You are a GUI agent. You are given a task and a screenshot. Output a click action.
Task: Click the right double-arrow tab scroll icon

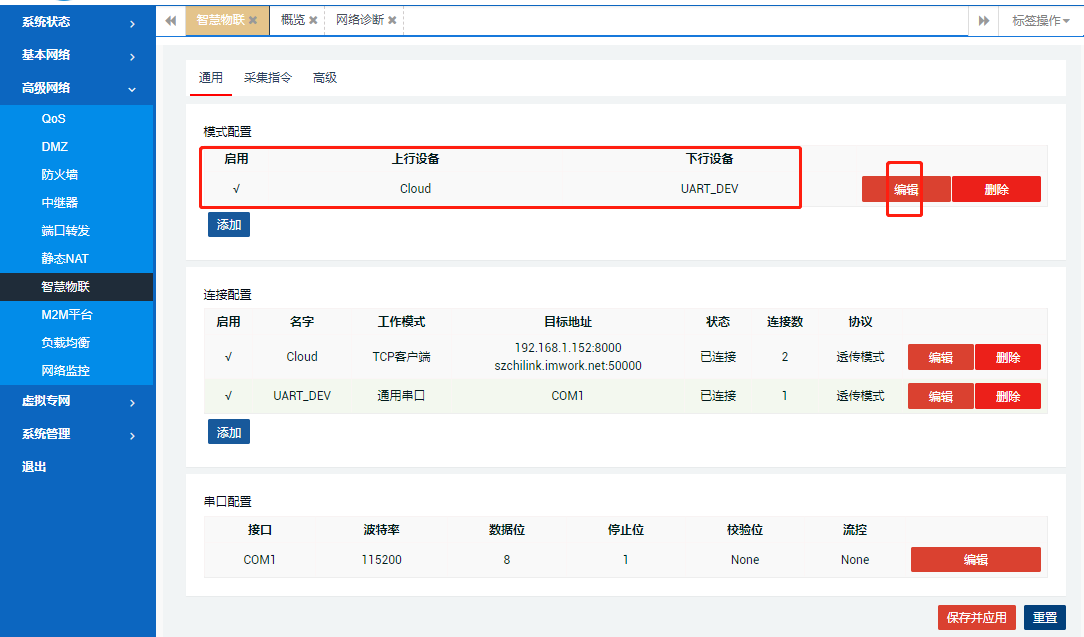(983, 19)
